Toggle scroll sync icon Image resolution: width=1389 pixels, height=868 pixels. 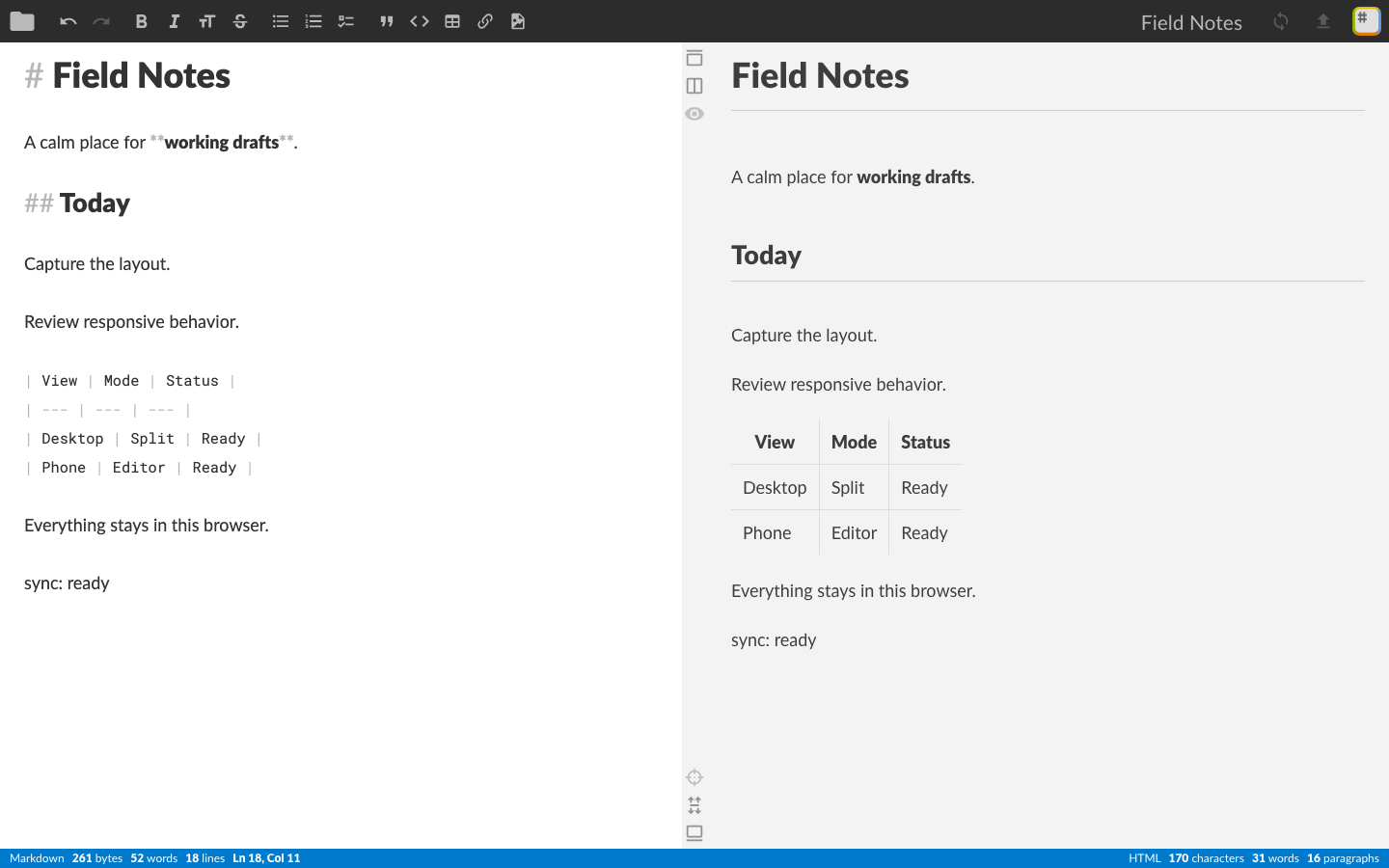tap(694, 805)
